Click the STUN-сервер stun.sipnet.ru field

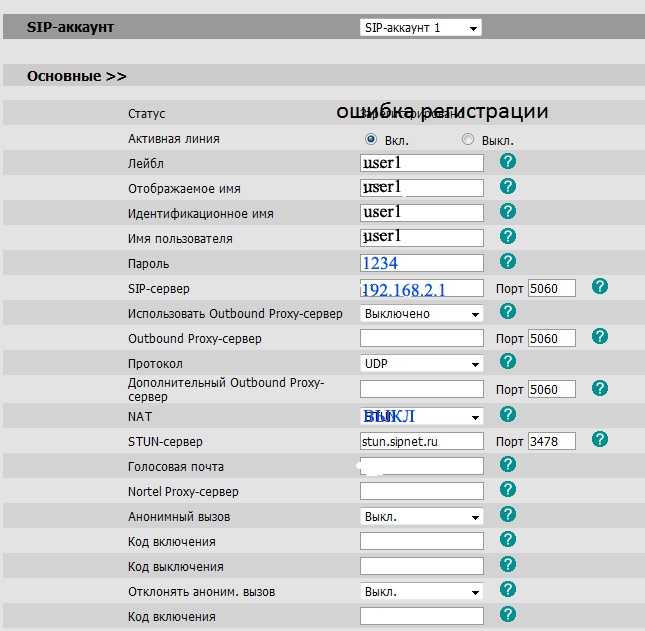[x=422, y=441]
